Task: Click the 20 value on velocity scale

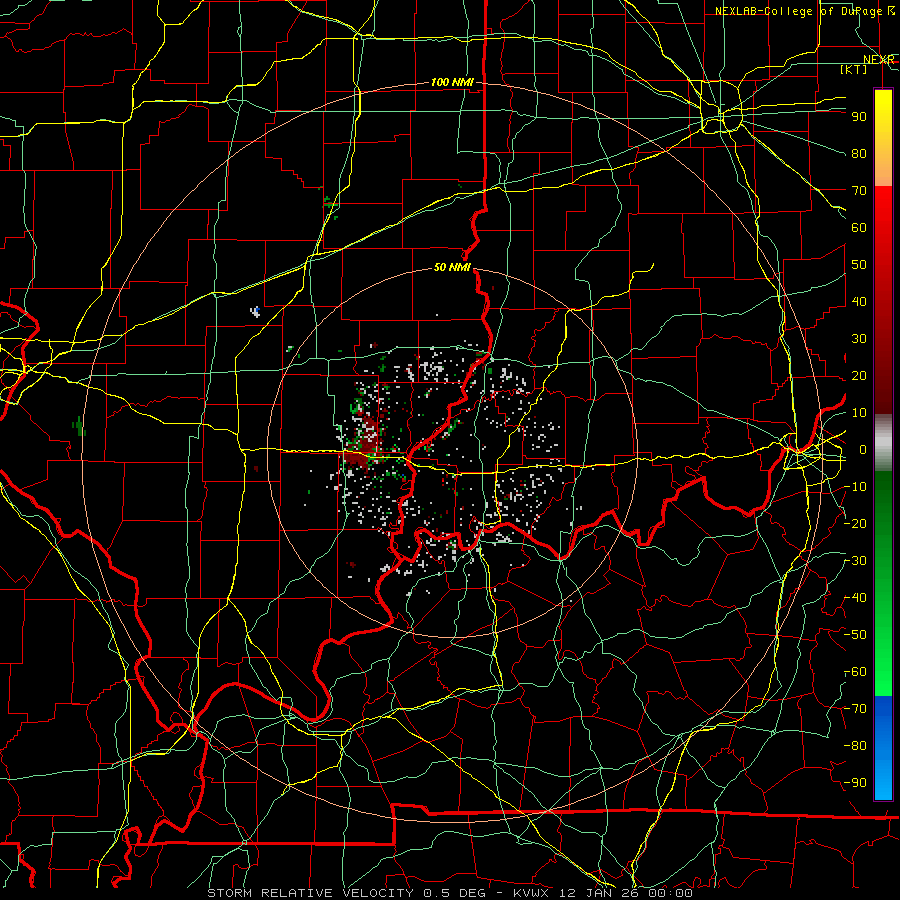Action: click(x=859, y=376)
